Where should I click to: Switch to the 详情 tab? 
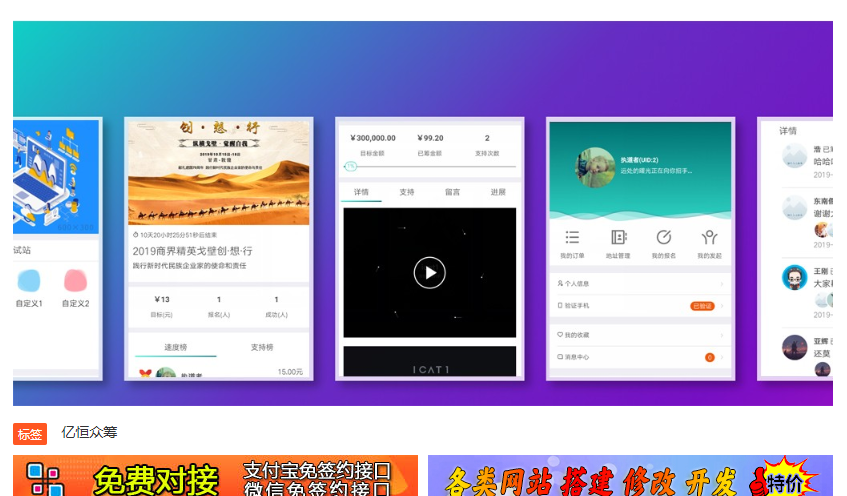(361, 192)
